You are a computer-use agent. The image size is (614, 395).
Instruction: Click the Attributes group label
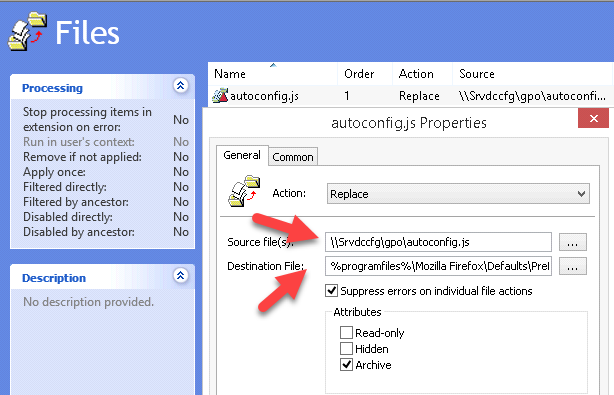tap(357, 312)
